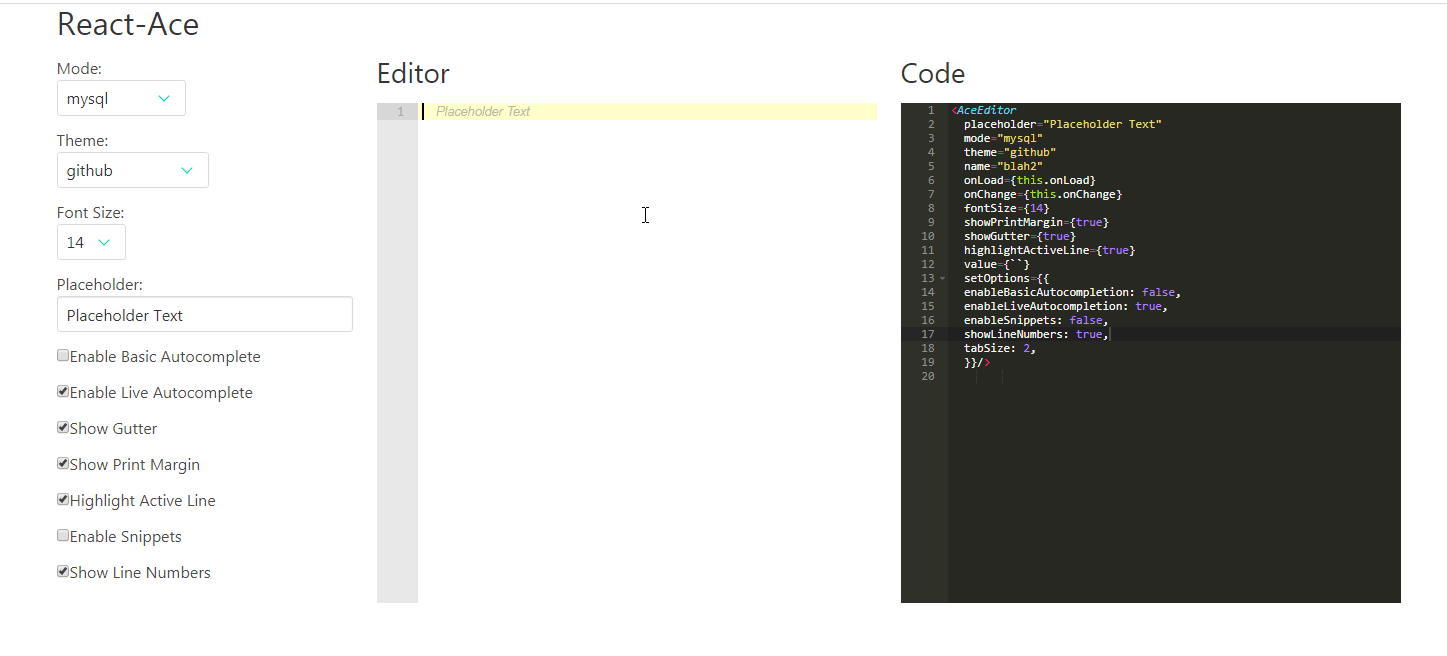Click the code line highlightActiveLine={true}

click(1050, 250)
